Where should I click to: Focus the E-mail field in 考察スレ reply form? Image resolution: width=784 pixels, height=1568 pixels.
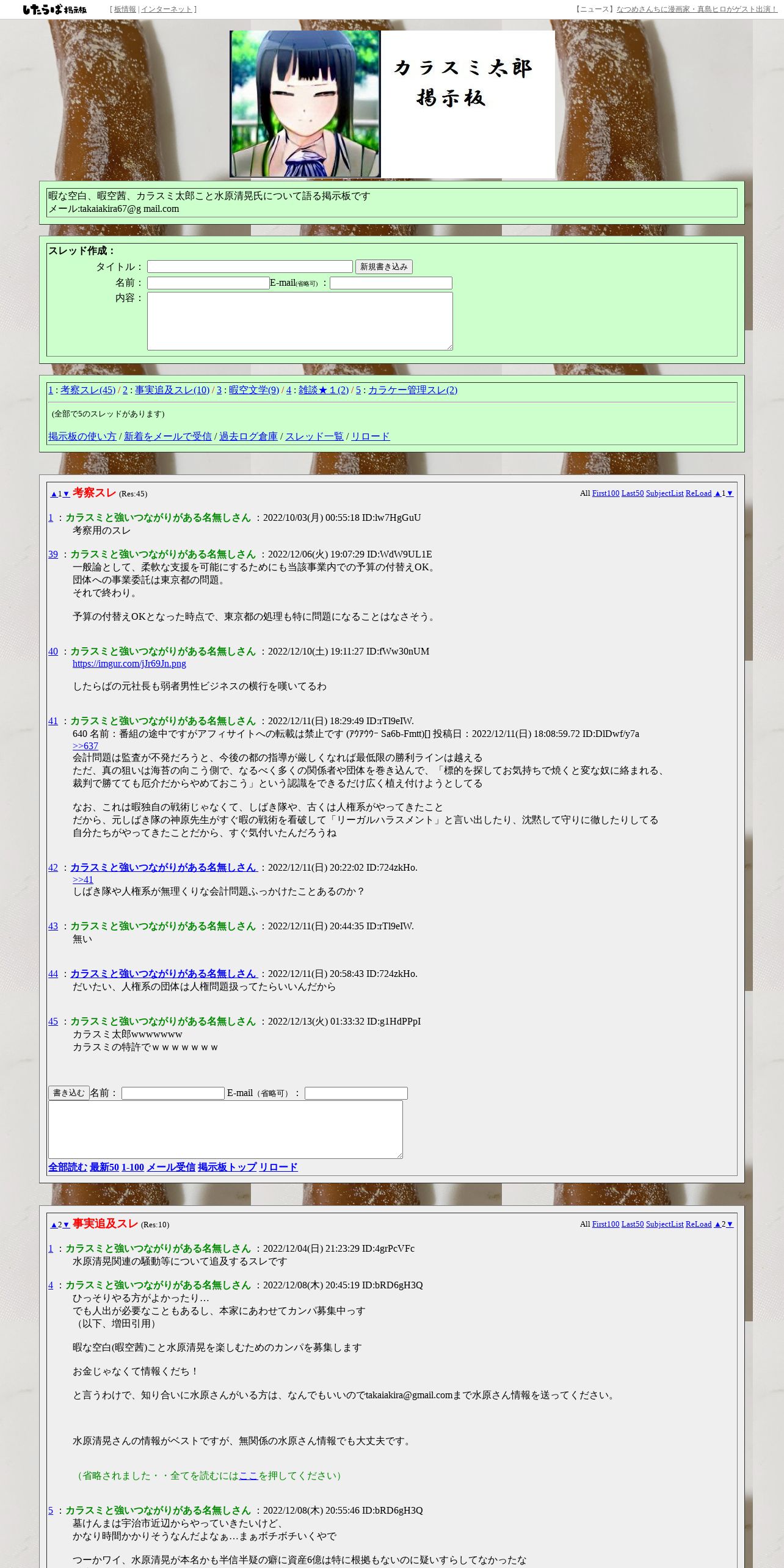click(x=356, y=1094)
